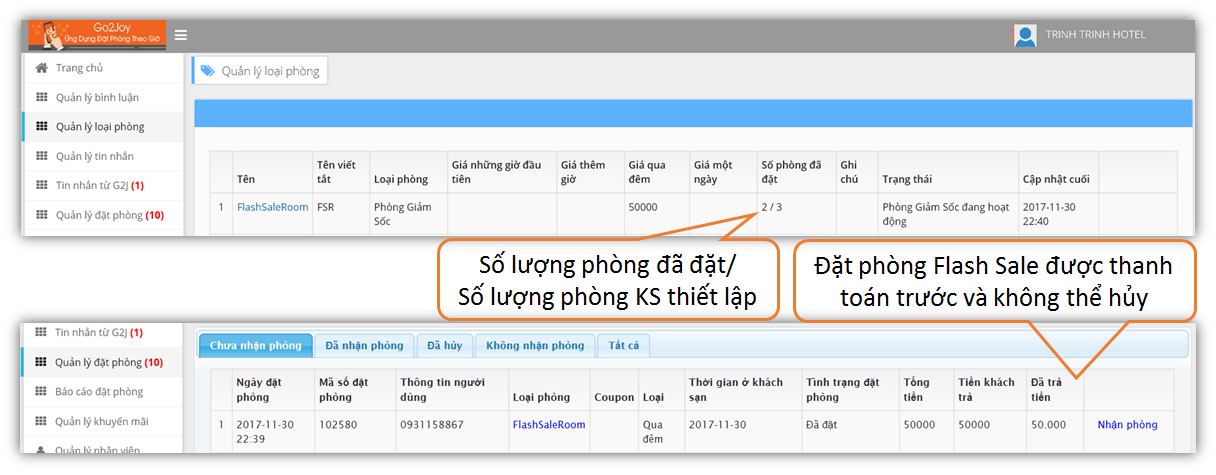Open the Quản lý tin nhắn menu item
The height and width of the screenshot is (475, 1216).
(x=94, y=156)
